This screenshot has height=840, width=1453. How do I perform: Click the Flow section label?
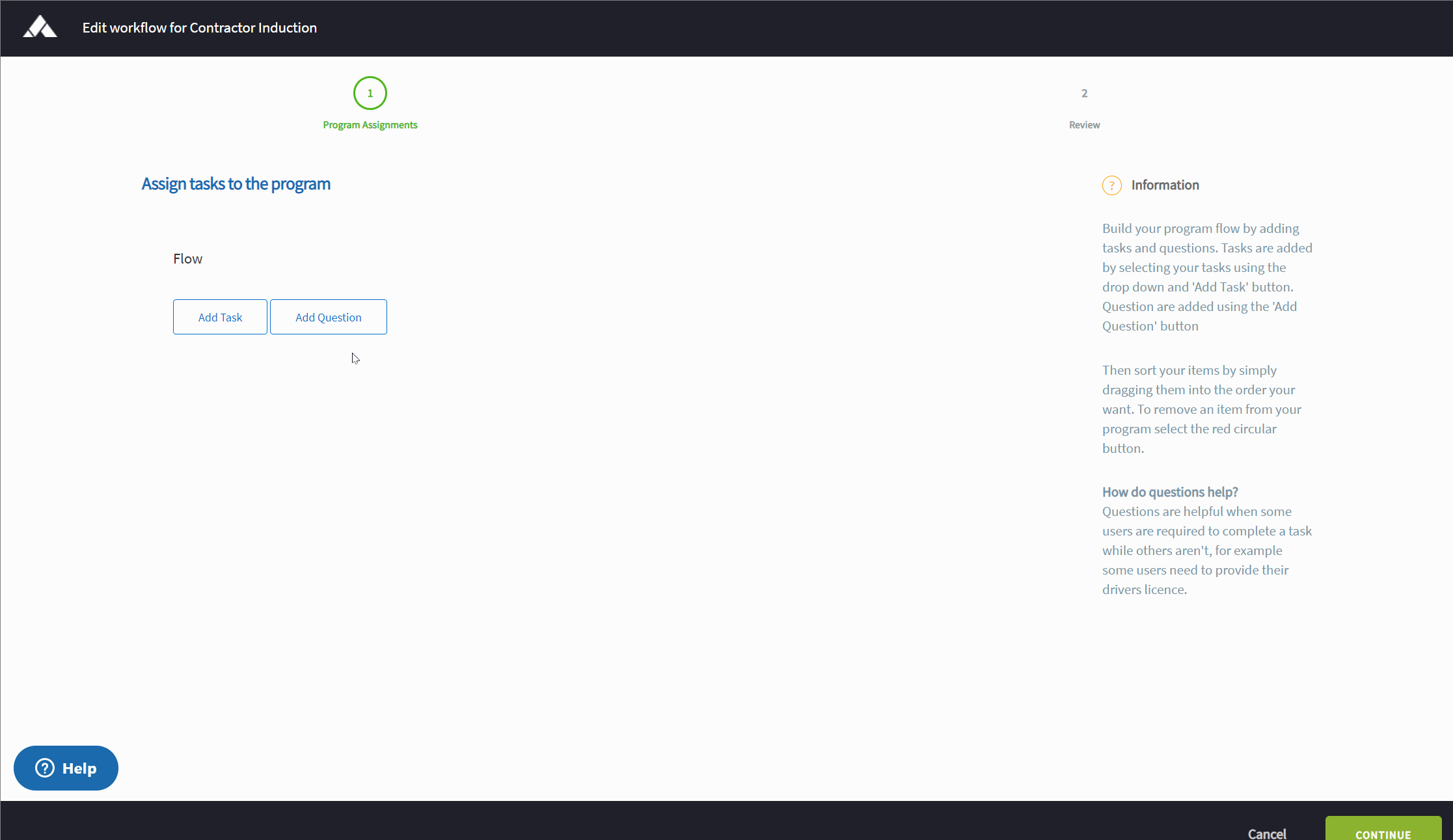click(x=187, y=259)
